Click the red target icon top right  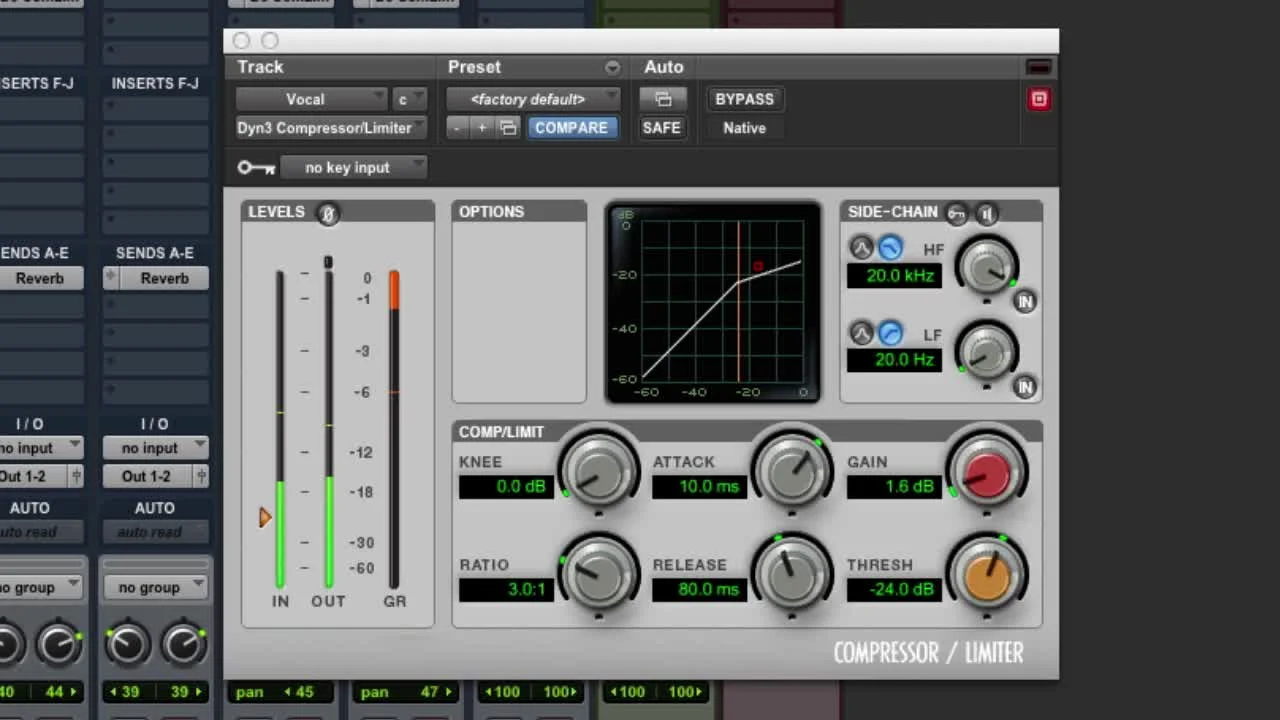1038,99
